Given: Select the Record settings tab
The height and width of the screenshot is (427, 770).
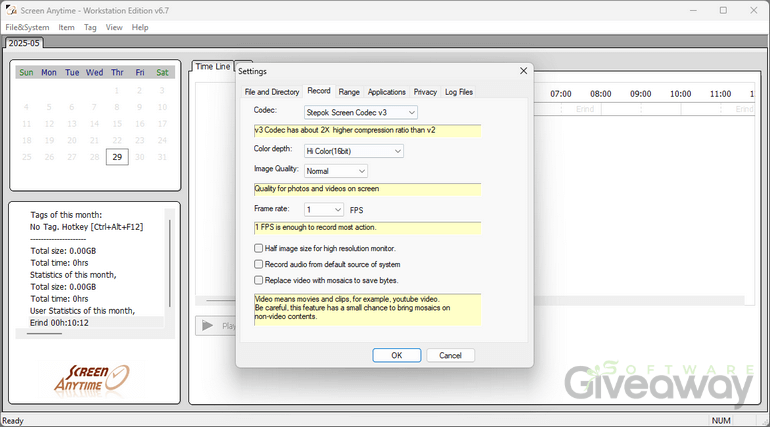Looking at the screenshot, I should 319,91.
